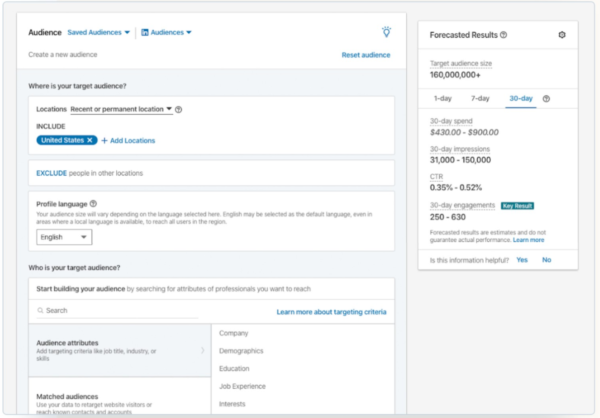Click the $430.00 - $900.00 spend value
The height and width of the screenshot is (418, 600).
(x=464, y=132)
